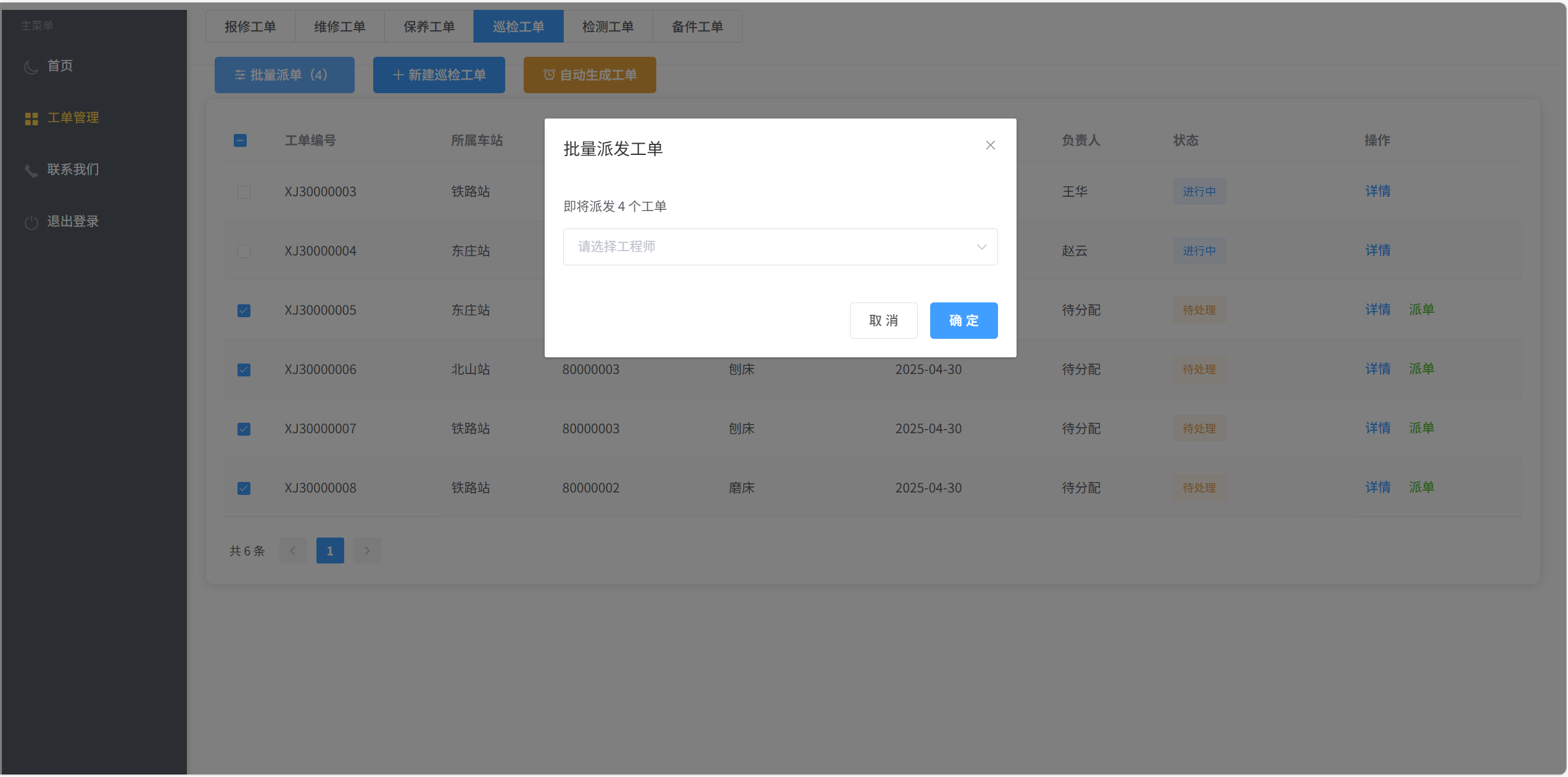
Task: Confirm dispatch with 确定 button
Action: click(963, 320)
